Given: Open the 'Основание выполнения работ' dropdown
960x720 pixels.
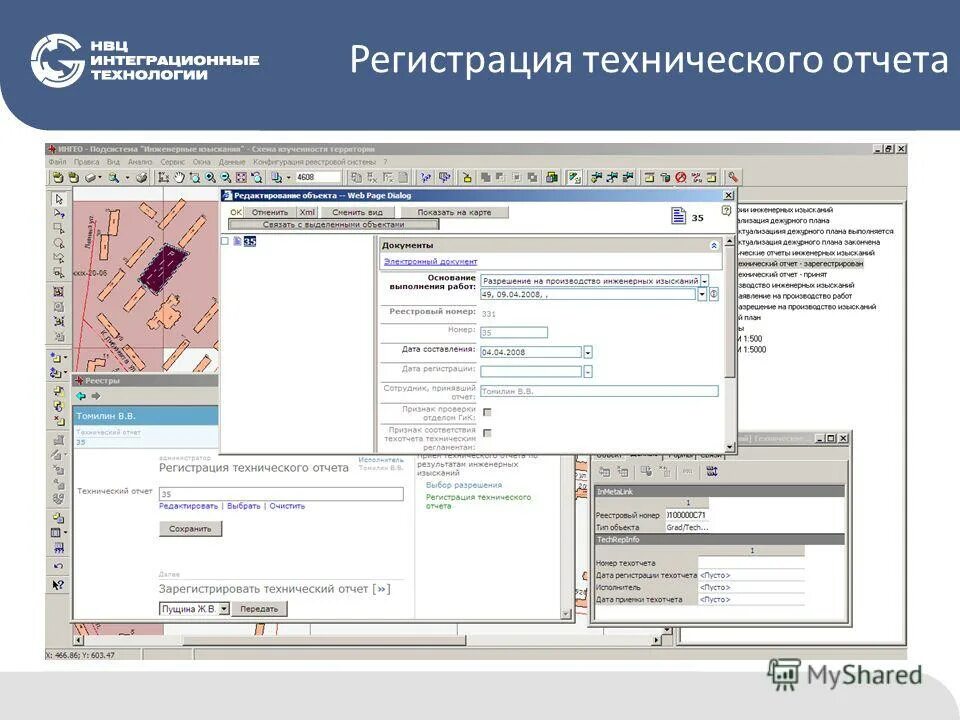Looking at the screenshot, I should 705,281.
